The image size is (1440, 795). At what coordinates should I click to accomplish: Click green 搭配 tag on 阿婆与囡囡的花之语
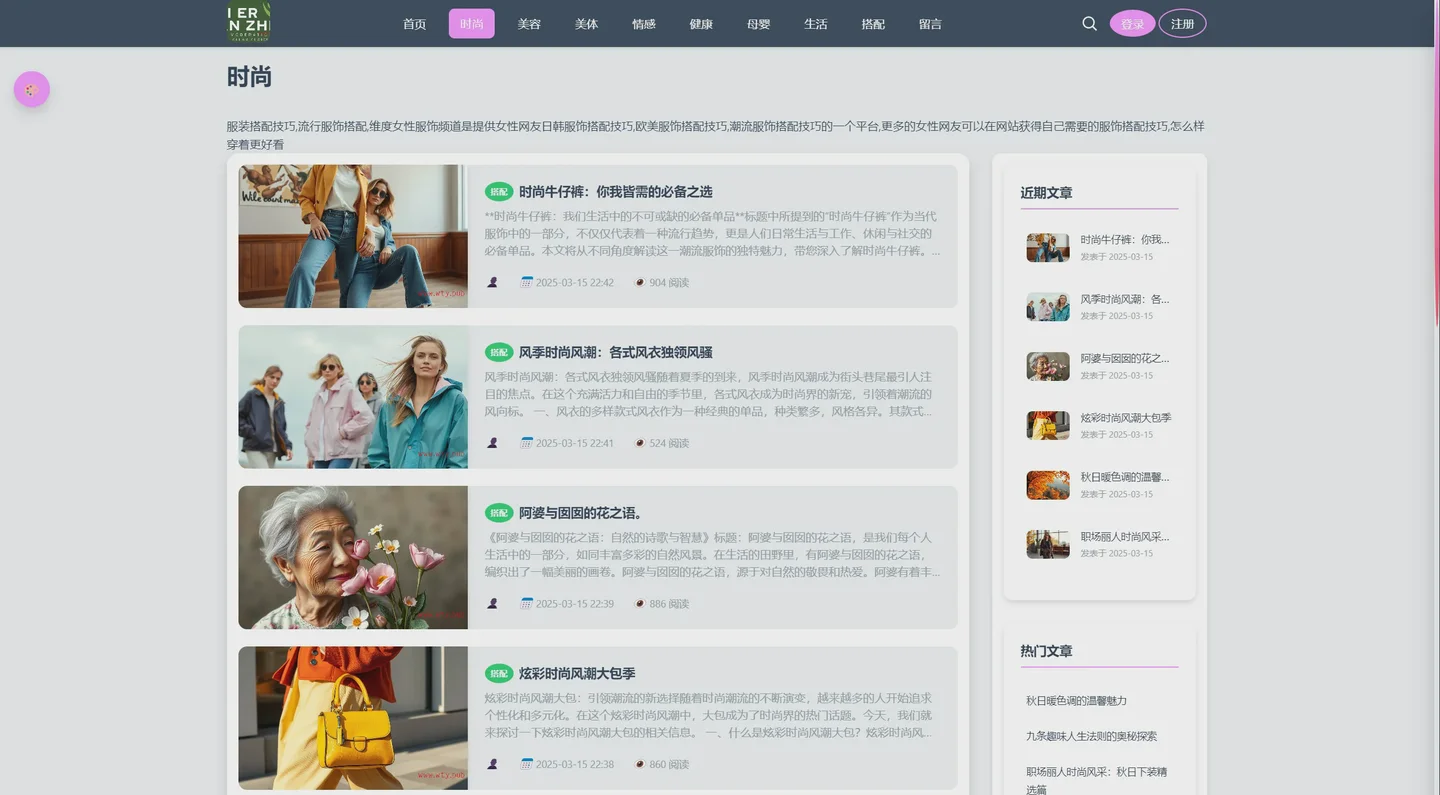(x=498, y=513)
